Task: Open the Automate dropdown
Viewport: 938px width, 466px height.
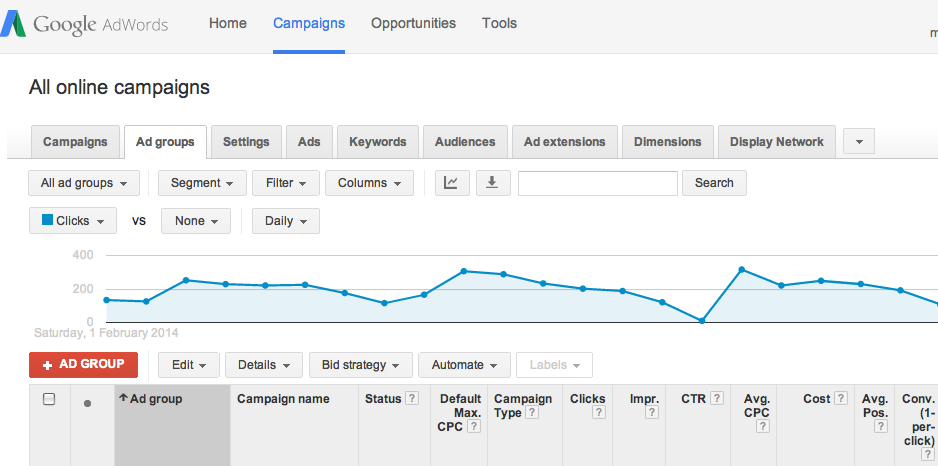Action: 464,365
